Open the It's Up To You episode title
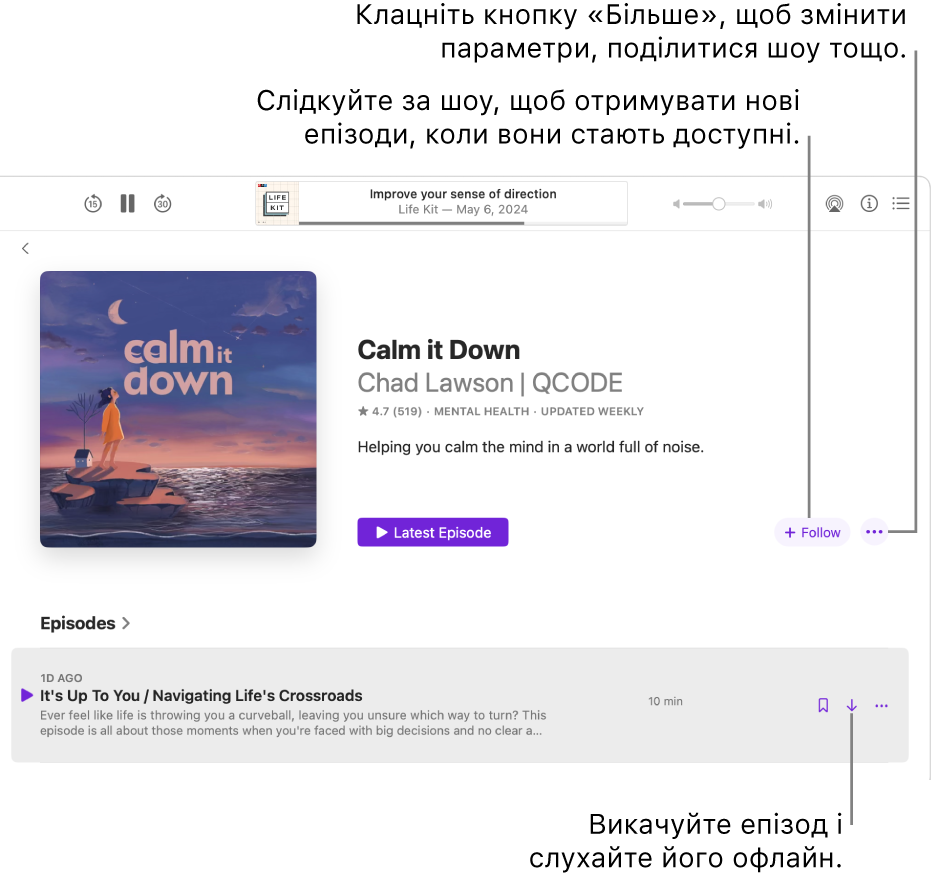Screen dimensions: 934x880 pos(201,695)
